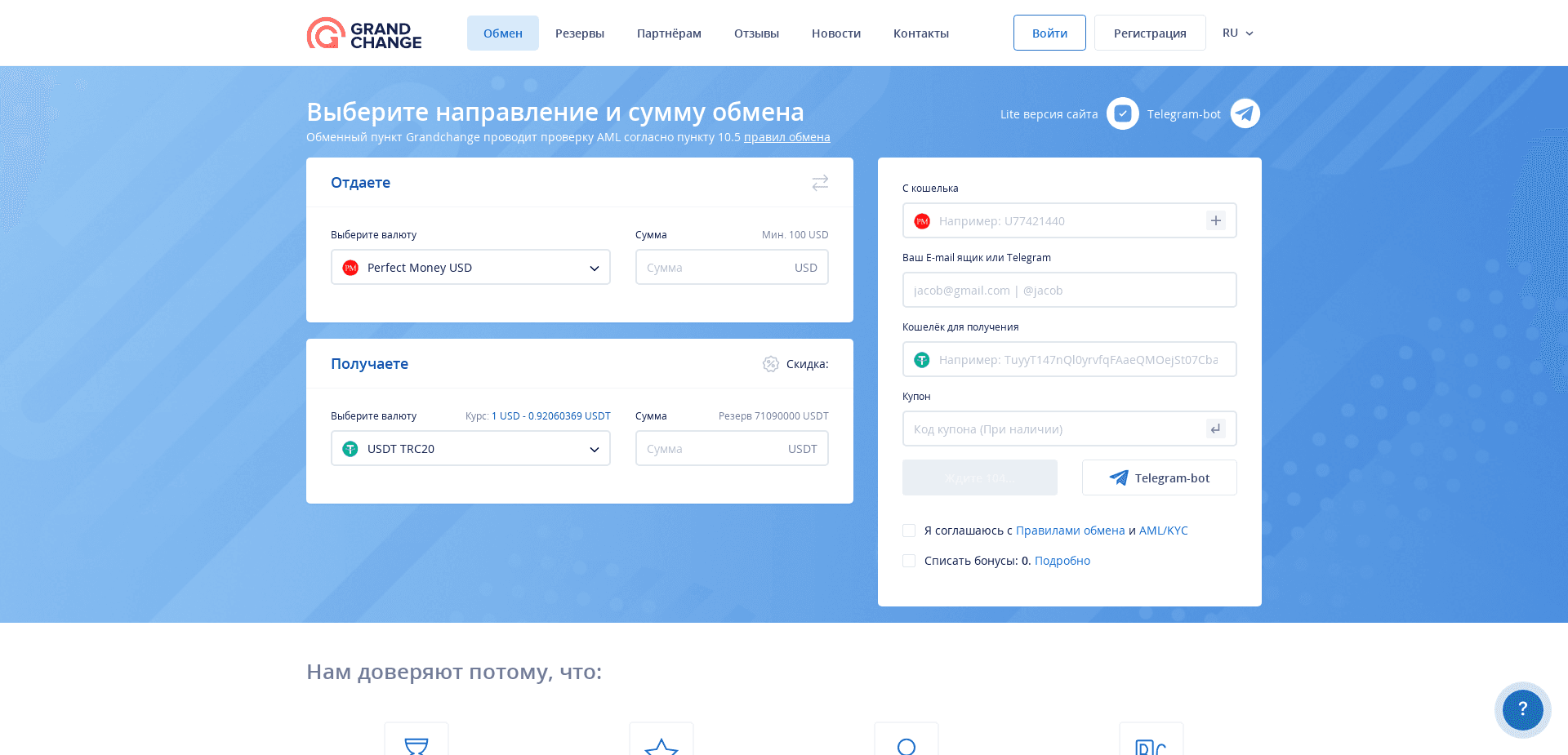Click the enter arrow icon in coupon field
1568x755 pixels.
[x=1216, y=429]
